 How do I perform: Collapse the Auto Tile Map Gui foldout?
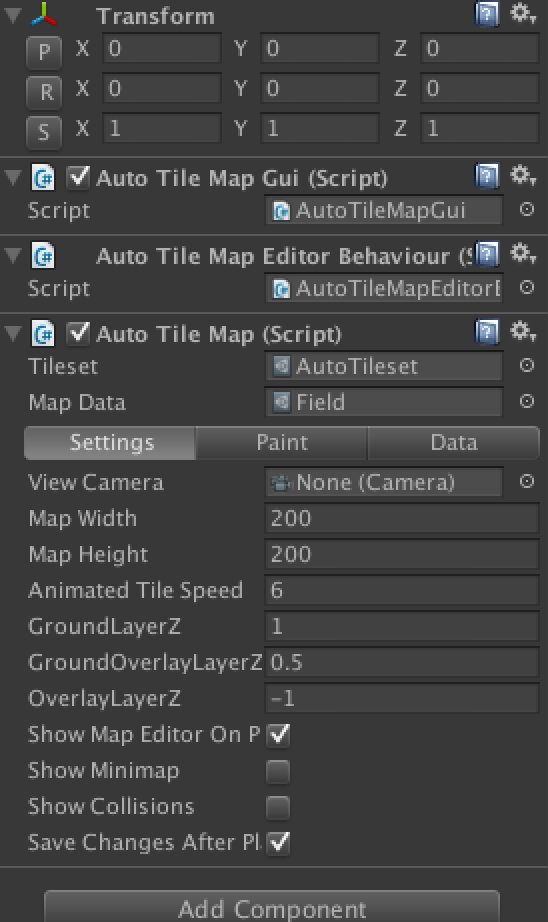tap(13, 177)
